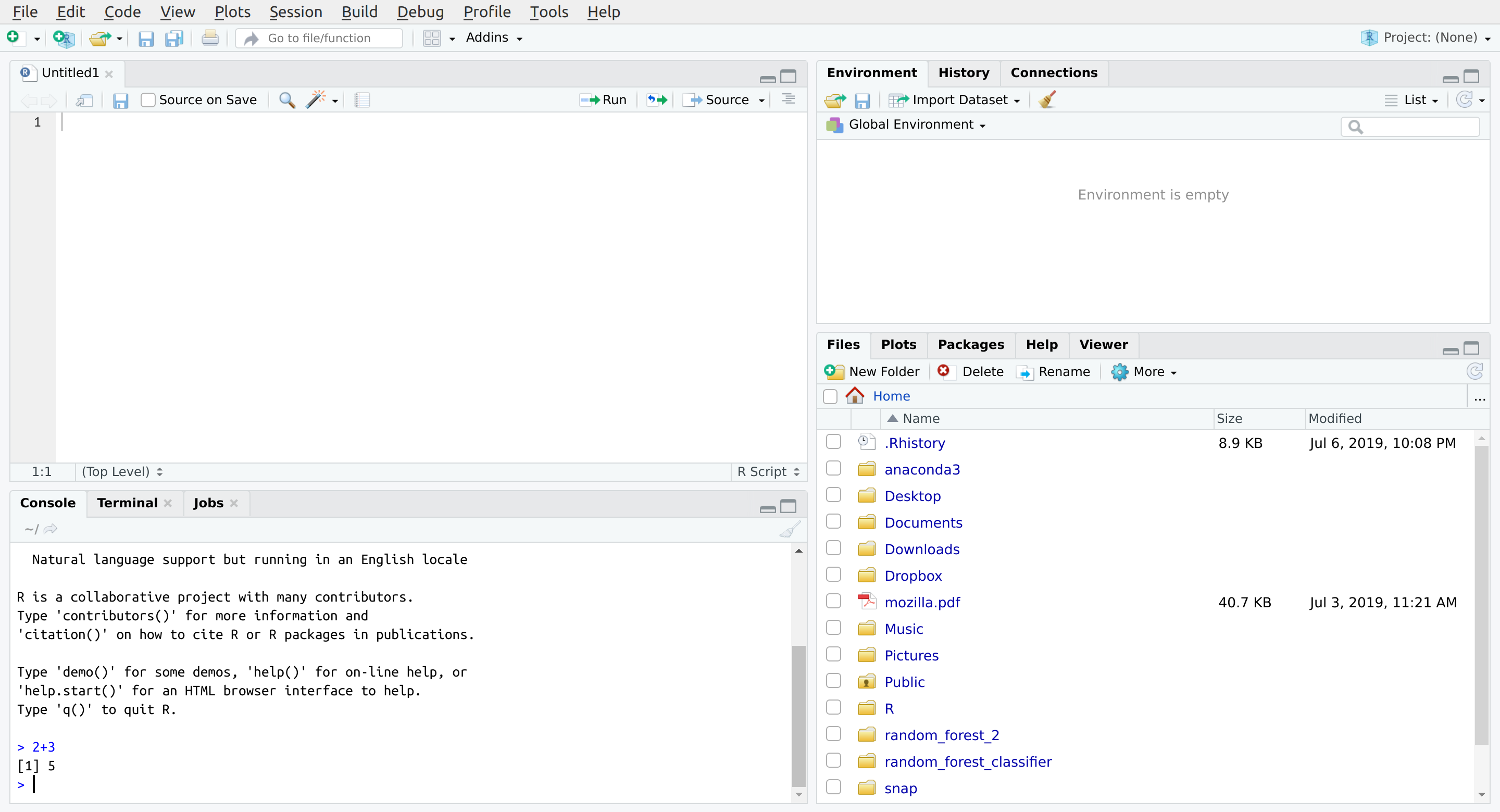
Task: Switch to the History tab
Action: click(964, 73)
